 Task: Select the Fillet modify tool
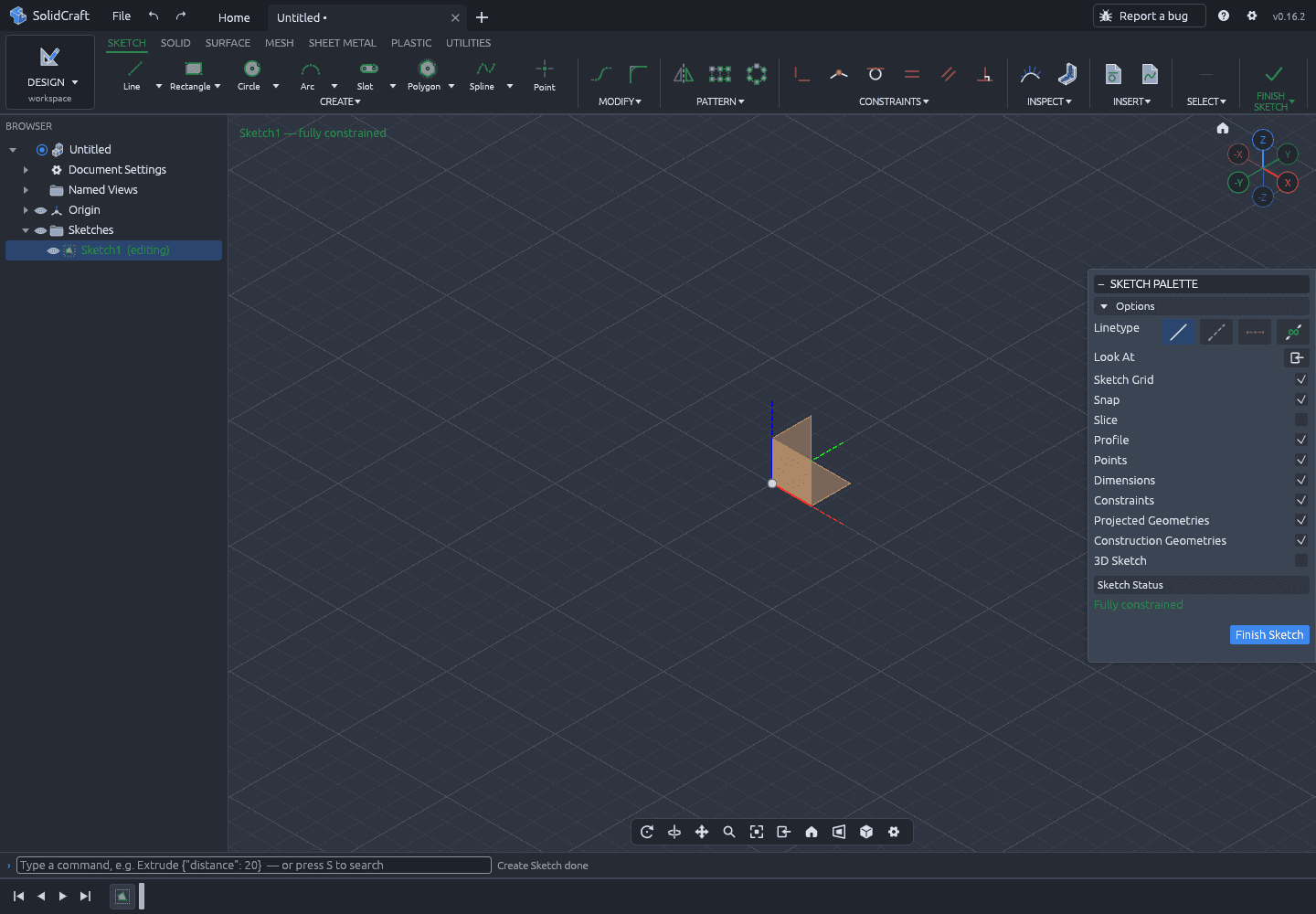click(638, 74)
